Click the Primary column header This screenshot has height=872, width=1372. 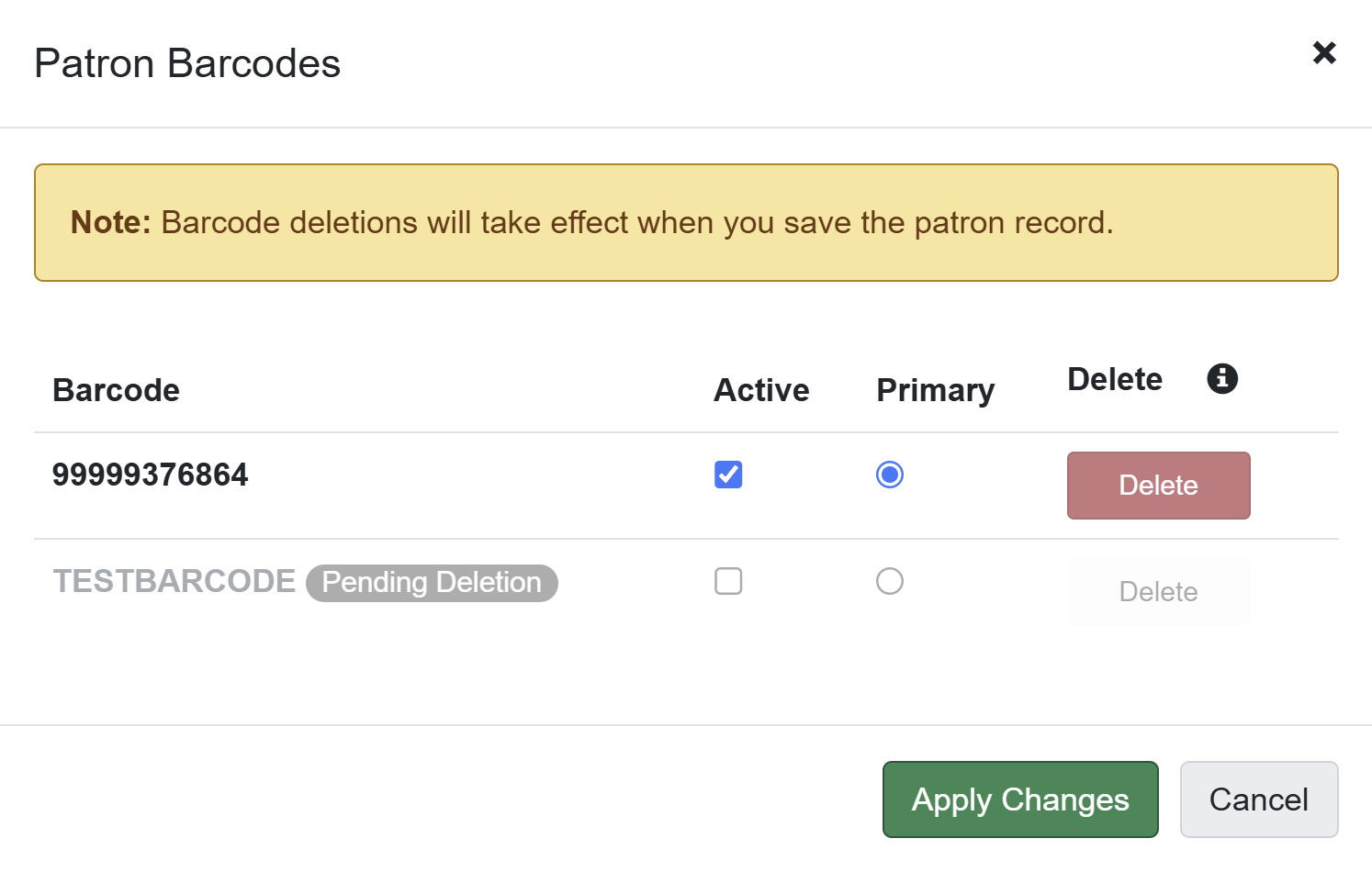pos(935,389)
